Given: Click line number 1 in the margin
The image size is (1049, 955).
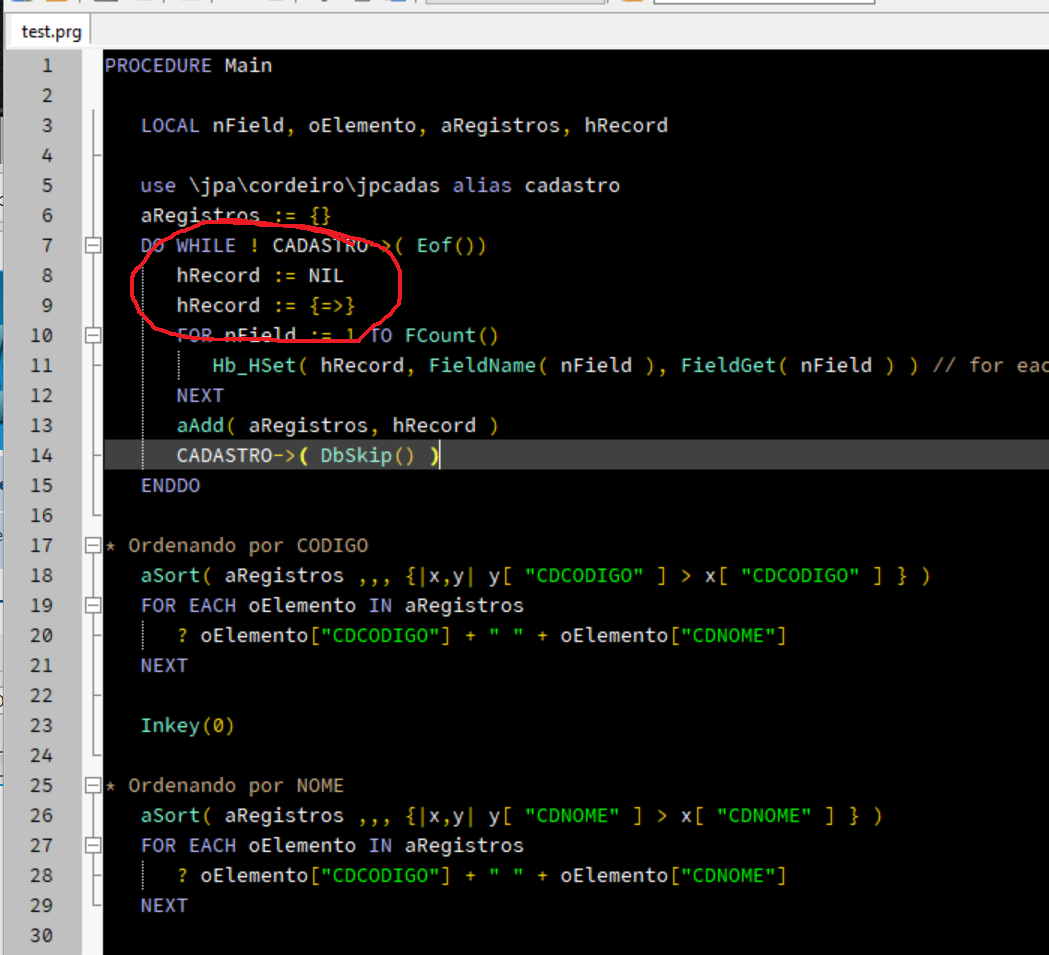Looking at the screenshot, I should pyautogui.click(x=47, y=66).
